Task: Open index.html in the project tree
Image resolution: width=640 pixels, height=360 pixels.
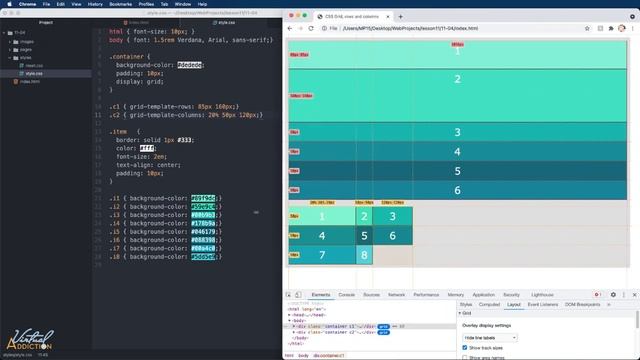Action: click(30, 82)
